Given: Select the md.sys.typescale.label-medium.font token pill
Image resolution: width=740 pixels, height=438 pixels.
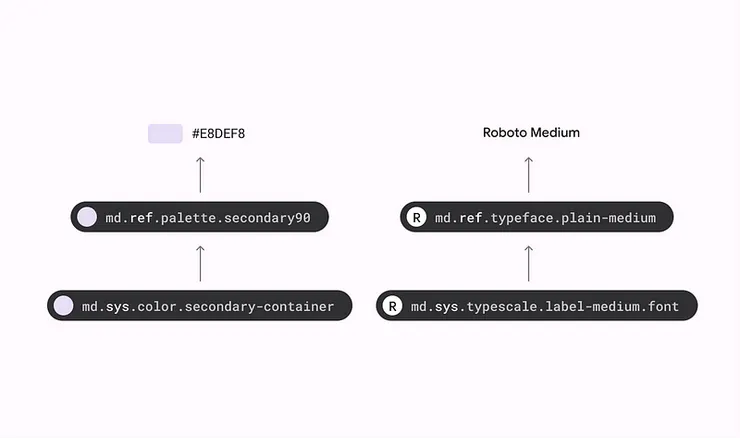Looking at the screenshot, I should coord(536,306).
